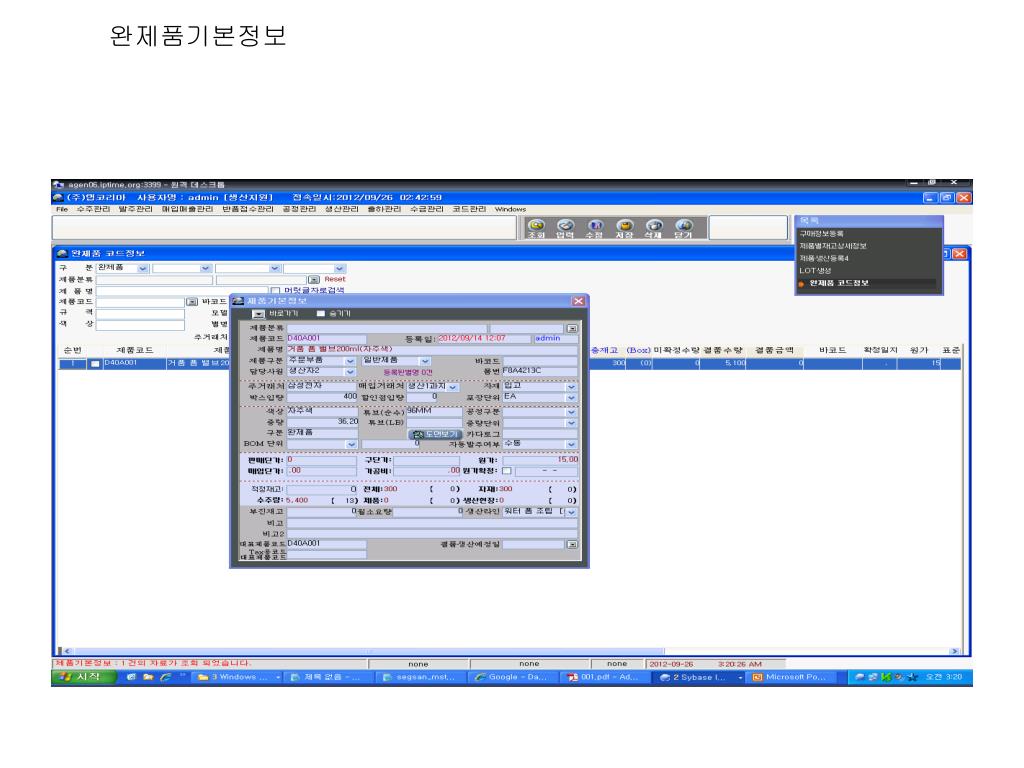Open 001.pdf Adobe taskbar item

[606, 677]
